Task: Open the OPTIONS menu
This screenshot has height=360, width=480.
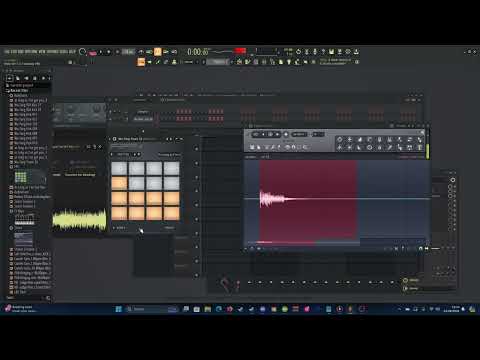Action: point(53,52)
